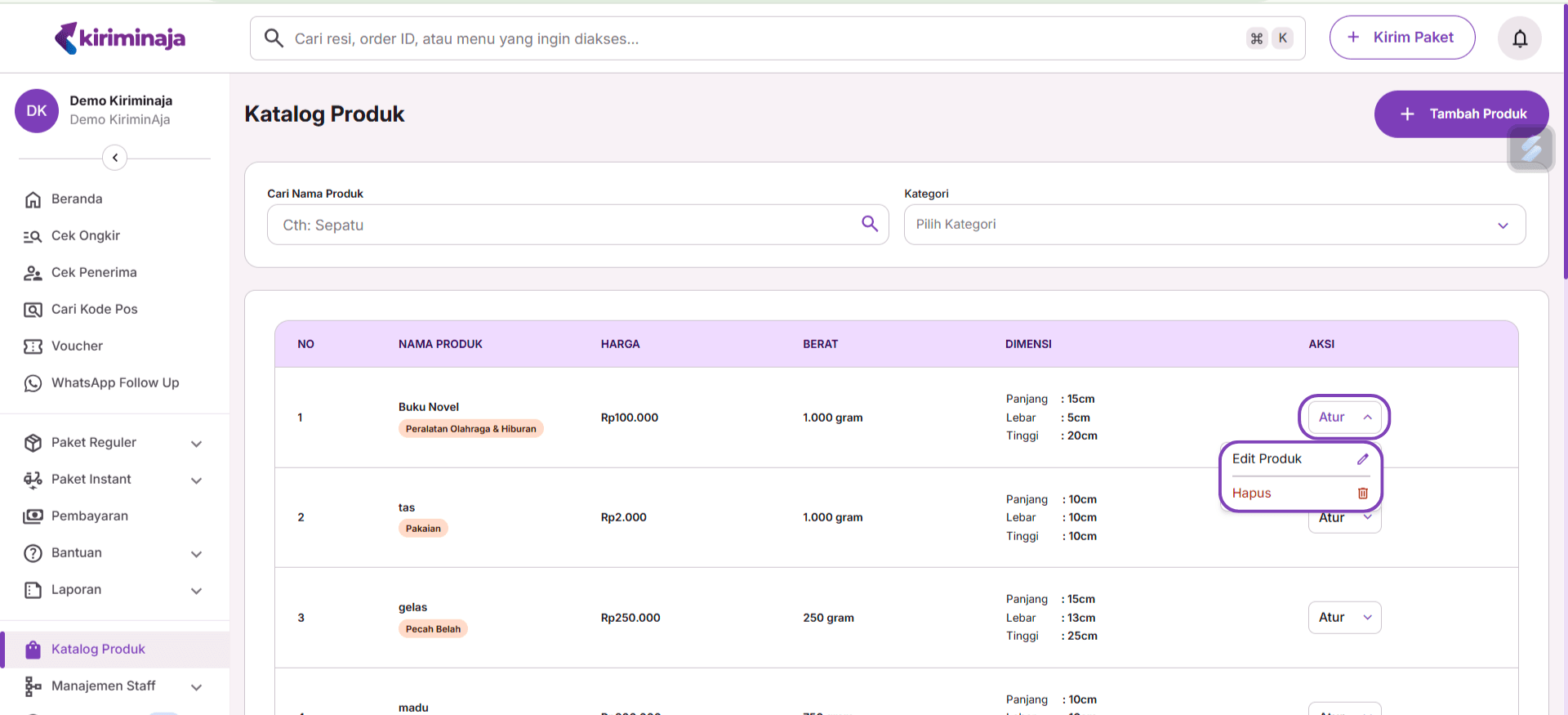Choose Hapus from the action menu
Screen dimensions: 1568x715
point(1252,494)
